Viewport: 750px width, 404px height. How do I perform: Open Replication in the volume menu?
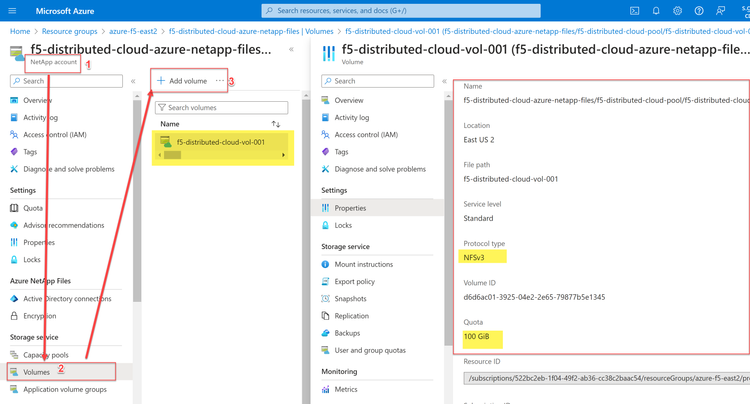point(351,316)
